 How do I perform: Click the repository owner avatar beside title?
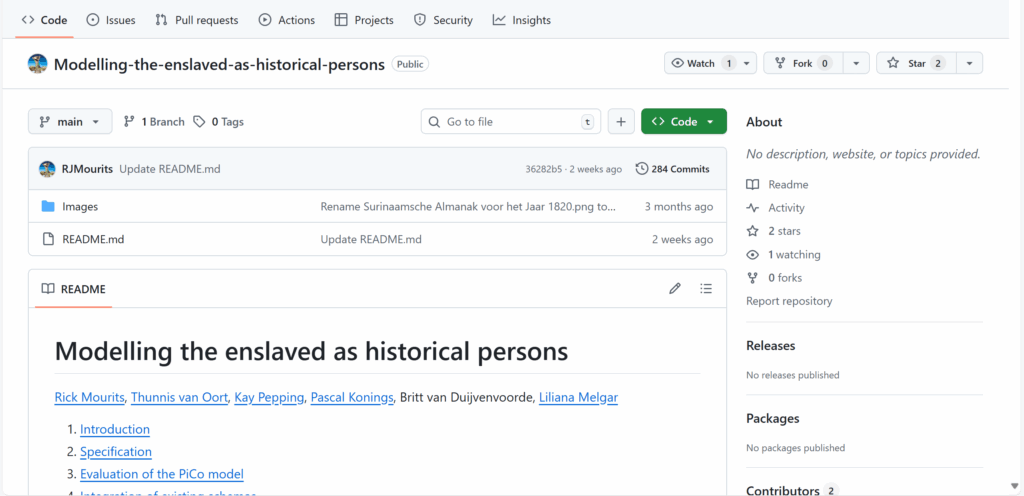point(38,64)
